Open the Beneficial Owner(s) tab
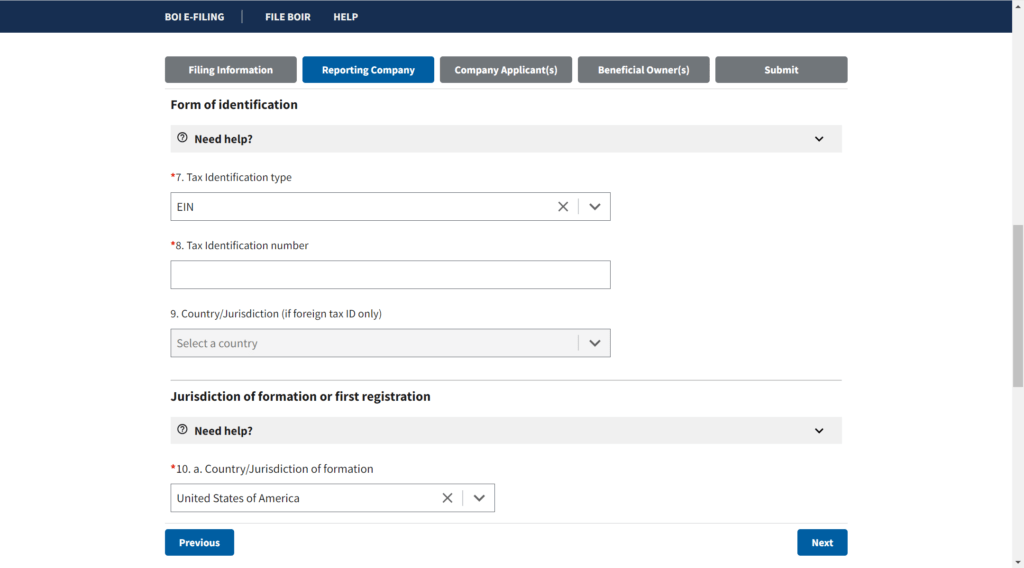 [x=643, y=70]
